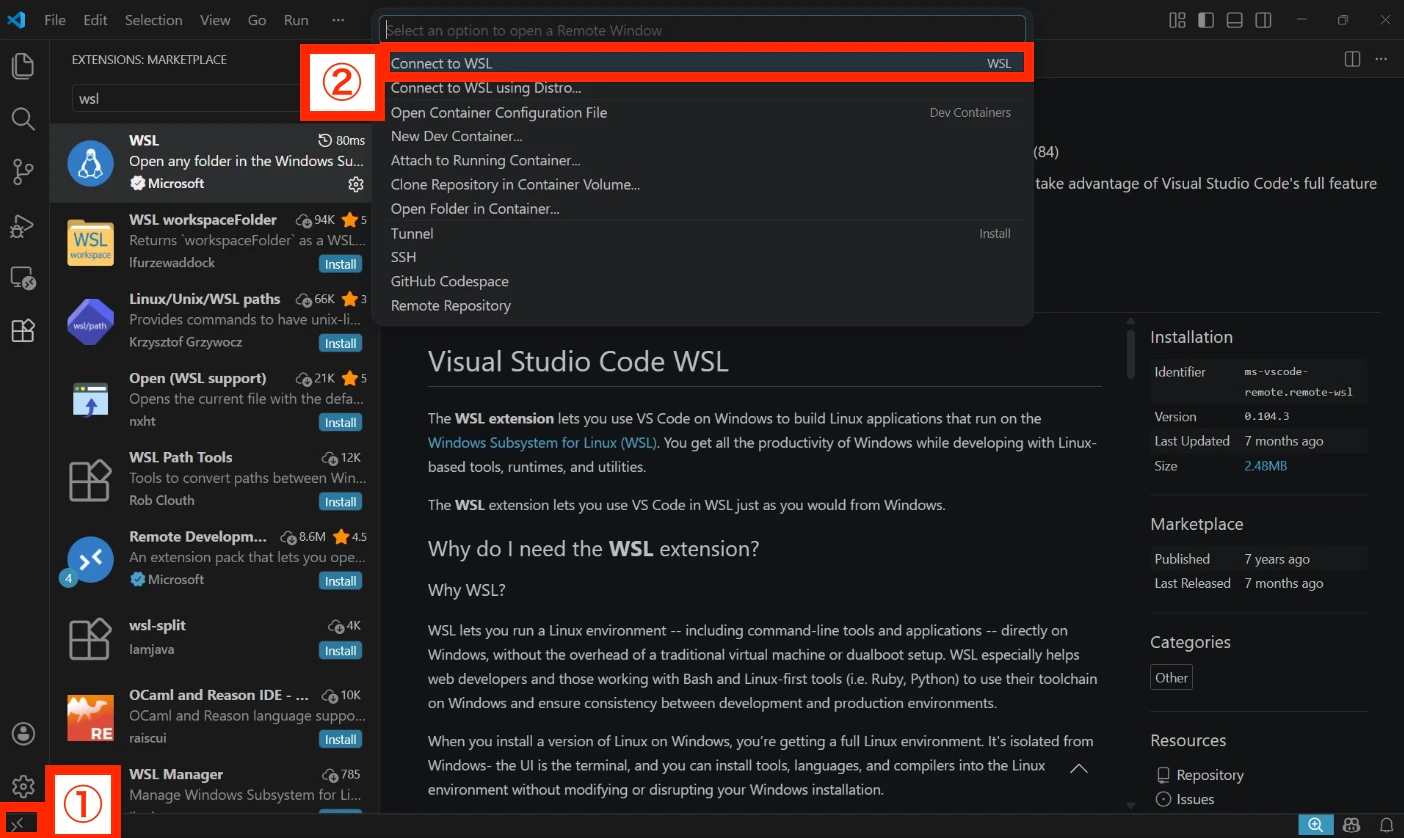Open the Copilot status icon
1404x838 pixels.
[1352, 825]
